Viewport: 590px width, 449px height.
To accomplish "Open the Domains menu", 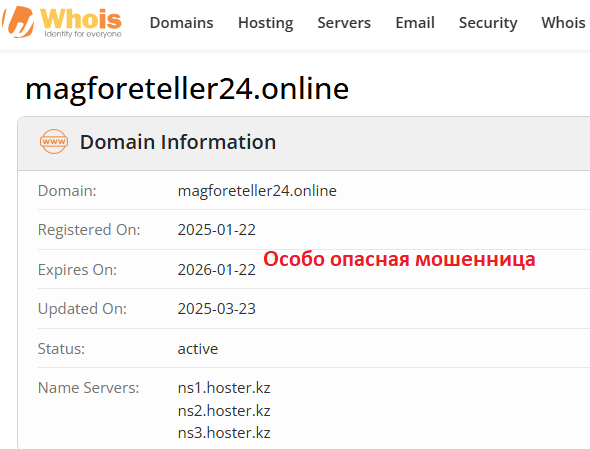I will click(181, 23).
